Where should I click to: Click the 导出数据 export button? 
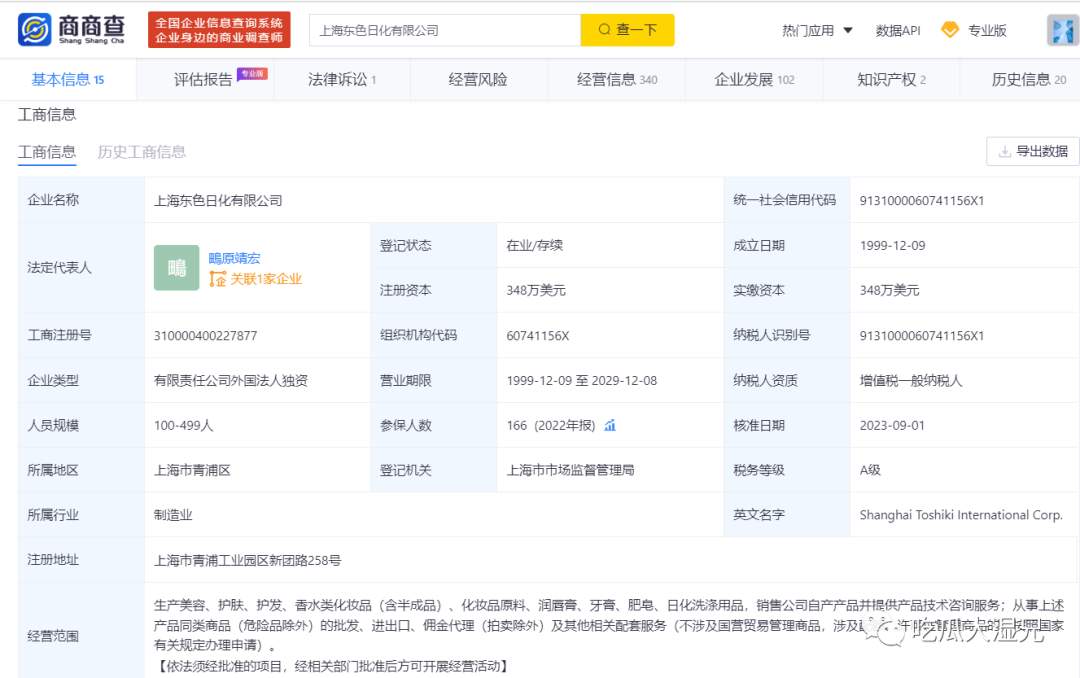pyautogui.click(x=1033, y=151)
